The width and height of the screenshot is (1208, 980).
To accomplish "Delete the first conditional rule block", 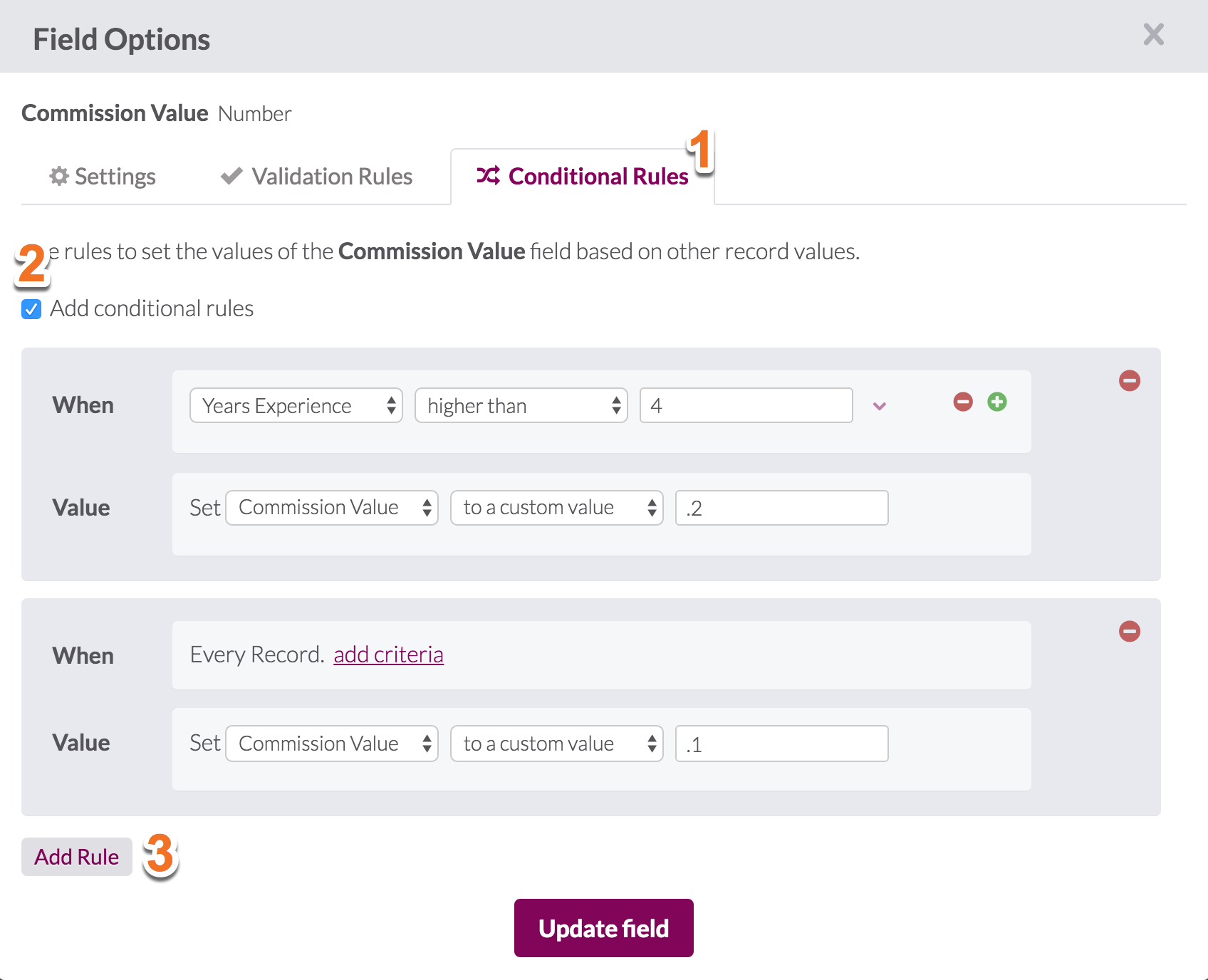I will tap(1129, 380).
